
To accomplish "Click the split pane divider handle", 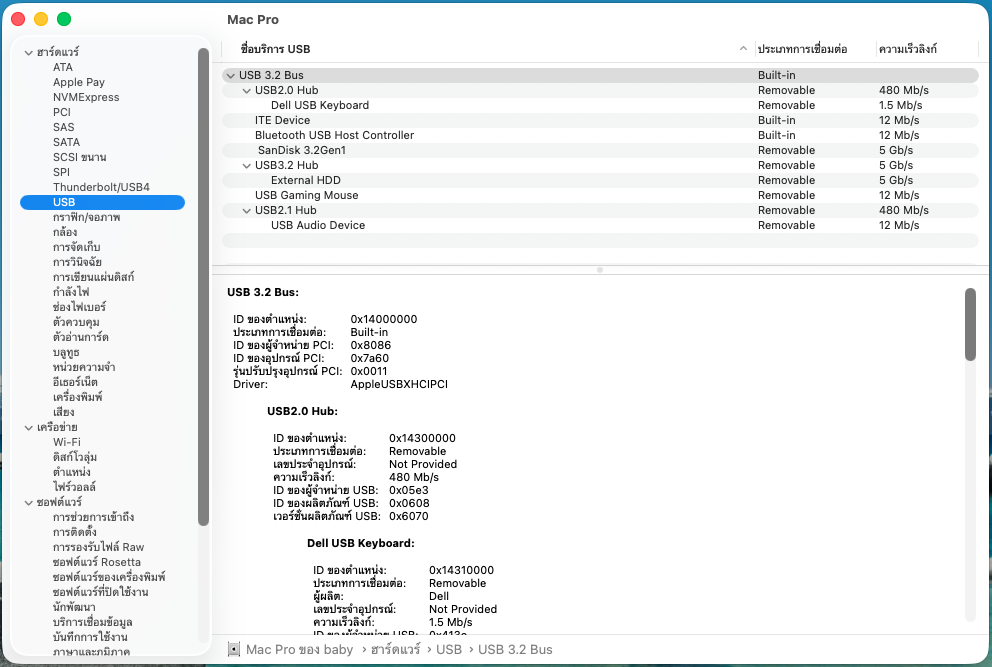I will click(600, 270).
